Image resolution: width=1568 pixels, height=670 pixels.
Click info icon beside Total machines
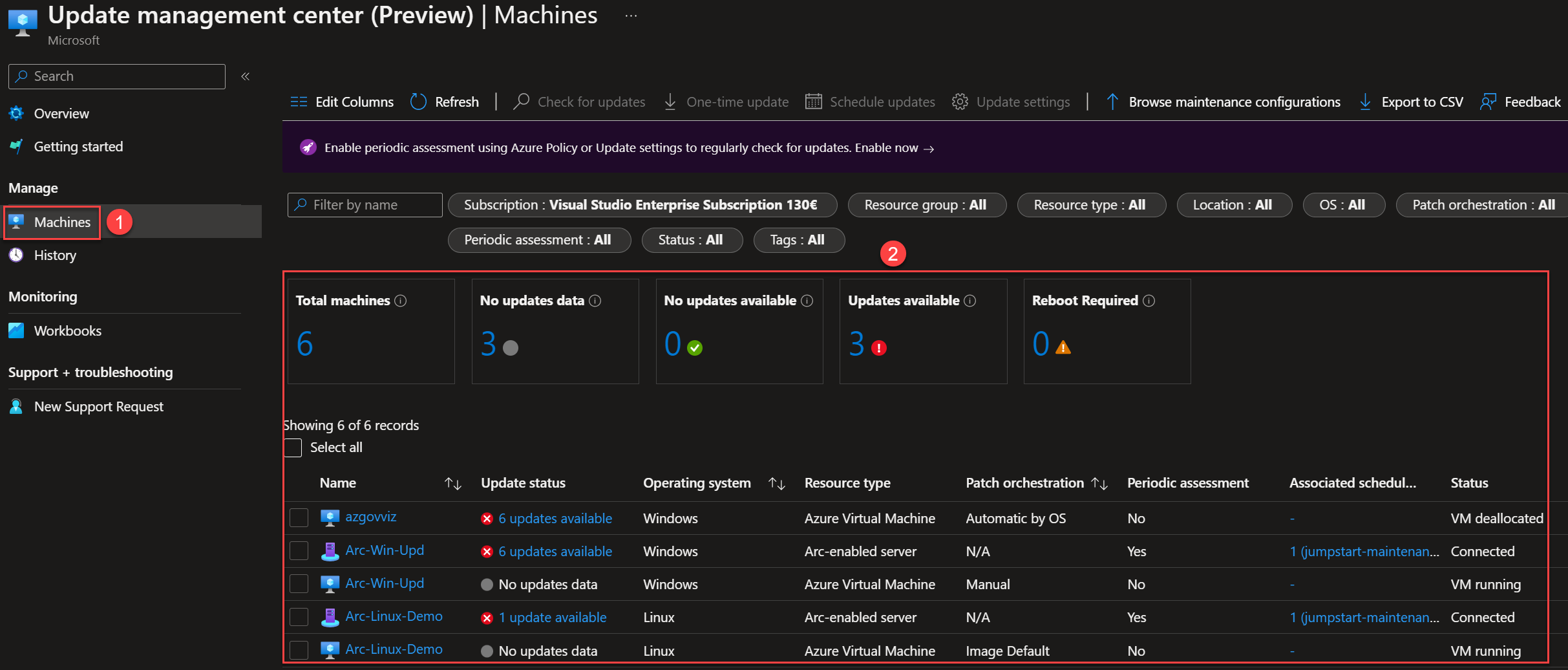coord(401,301)
